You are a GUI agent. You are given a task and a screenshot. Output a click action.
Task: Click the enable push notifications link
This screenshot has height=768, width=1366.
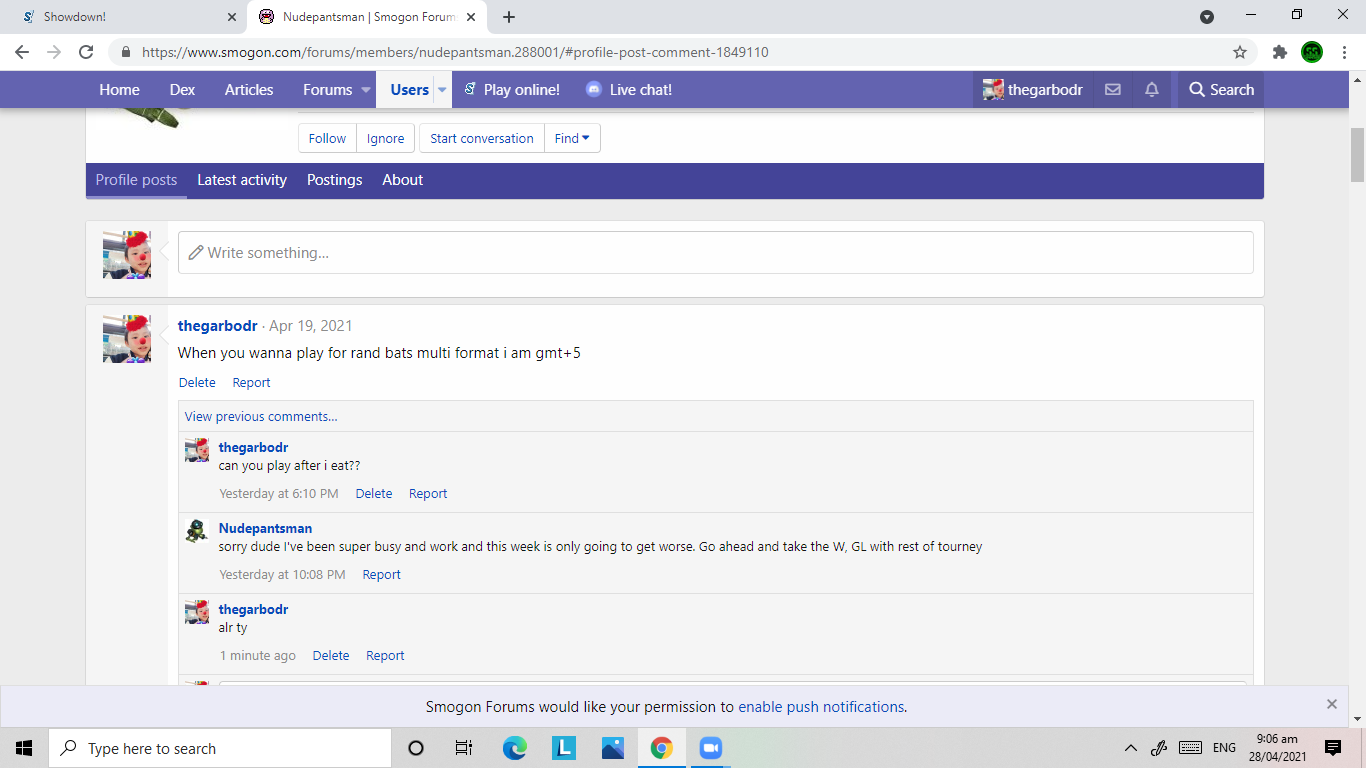(821, 707)
